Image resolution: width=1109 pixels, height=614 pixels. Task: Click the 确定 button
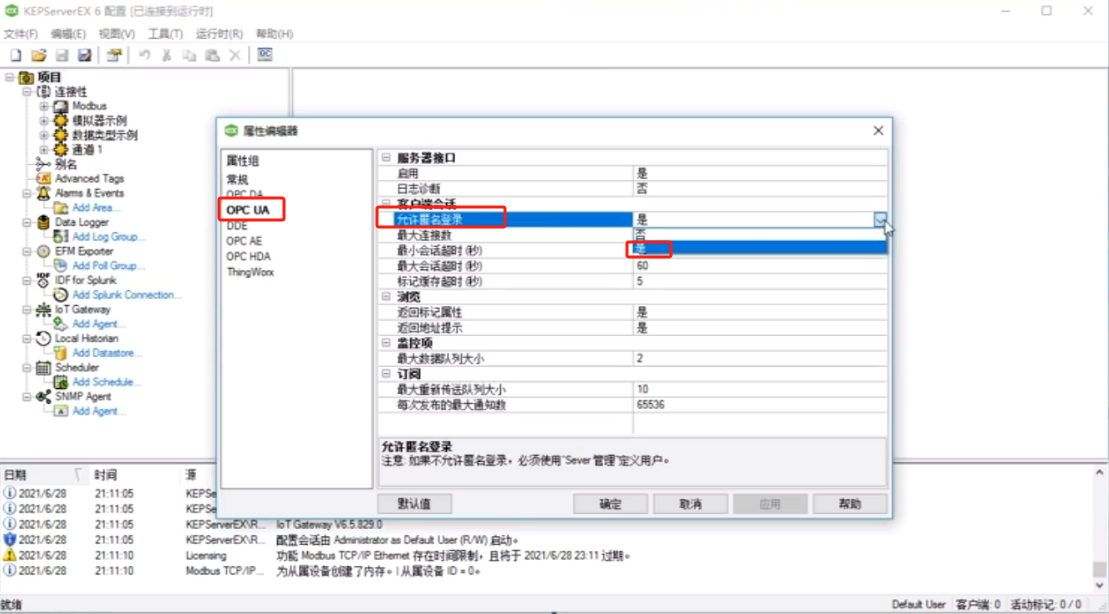pos(610,504)
